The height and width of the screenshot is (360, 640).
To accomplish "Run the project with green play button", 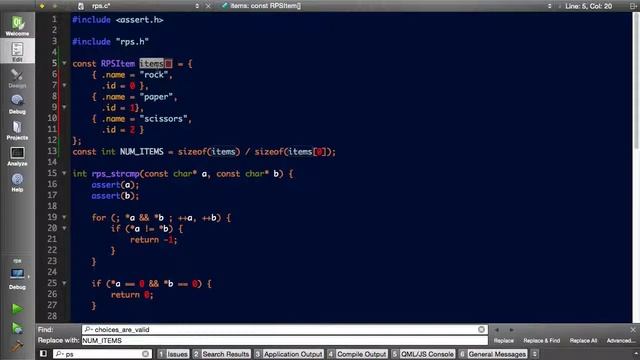I will pyautogui.click(x=17, y=309).
